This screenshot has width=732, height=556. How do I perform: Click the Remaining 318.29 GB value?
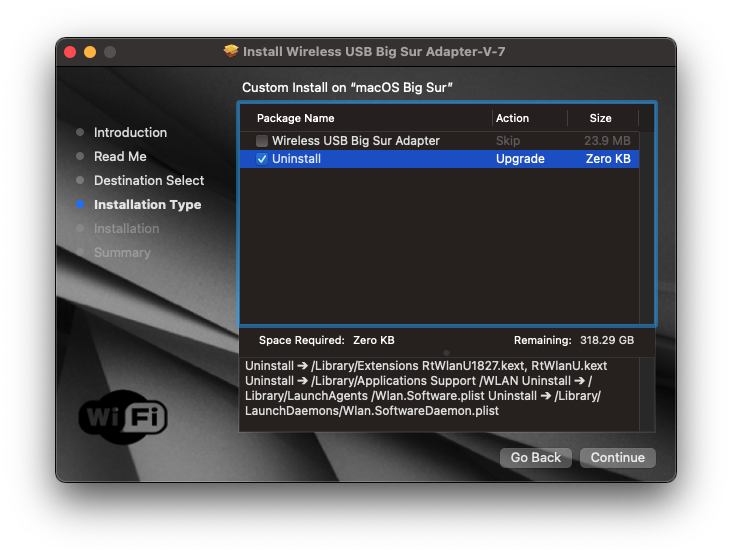point(606,340)
